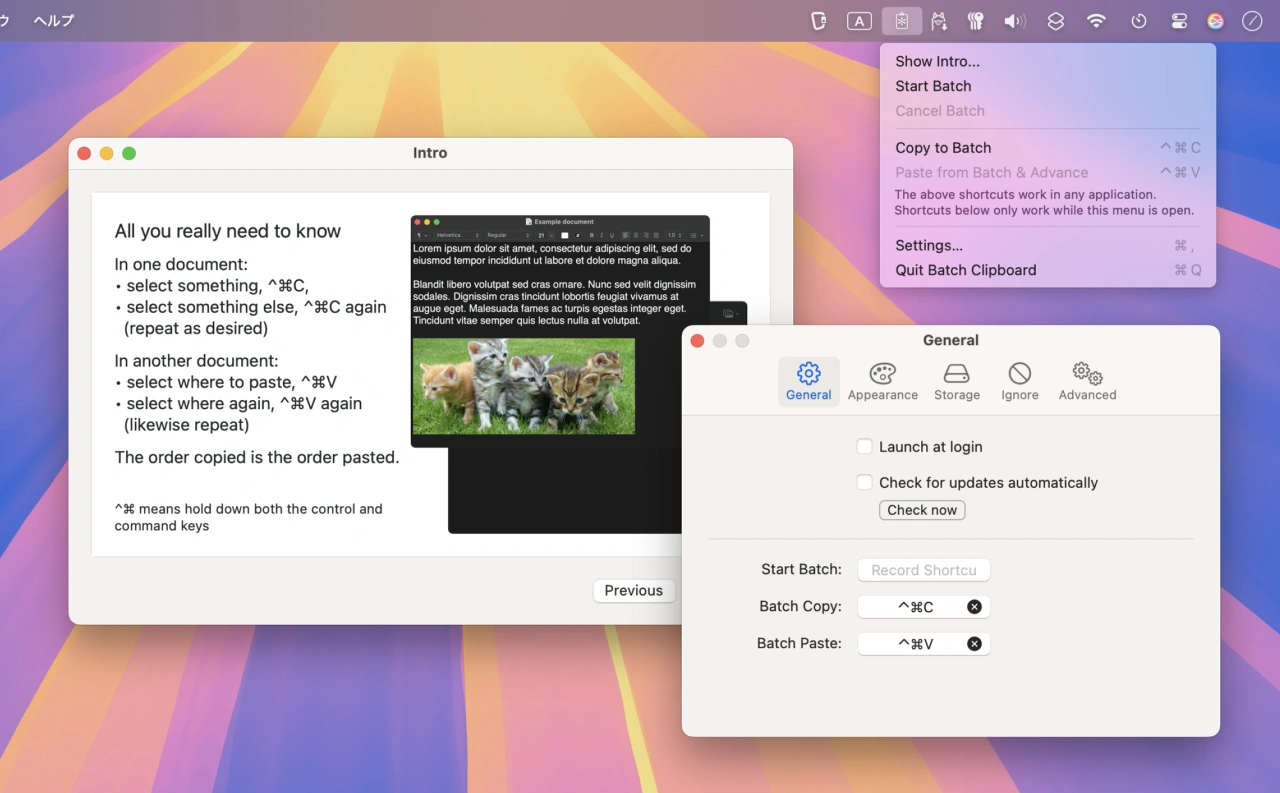Open the Appearance settings tab
The image size is (1280, 793).
click(882, 381)
